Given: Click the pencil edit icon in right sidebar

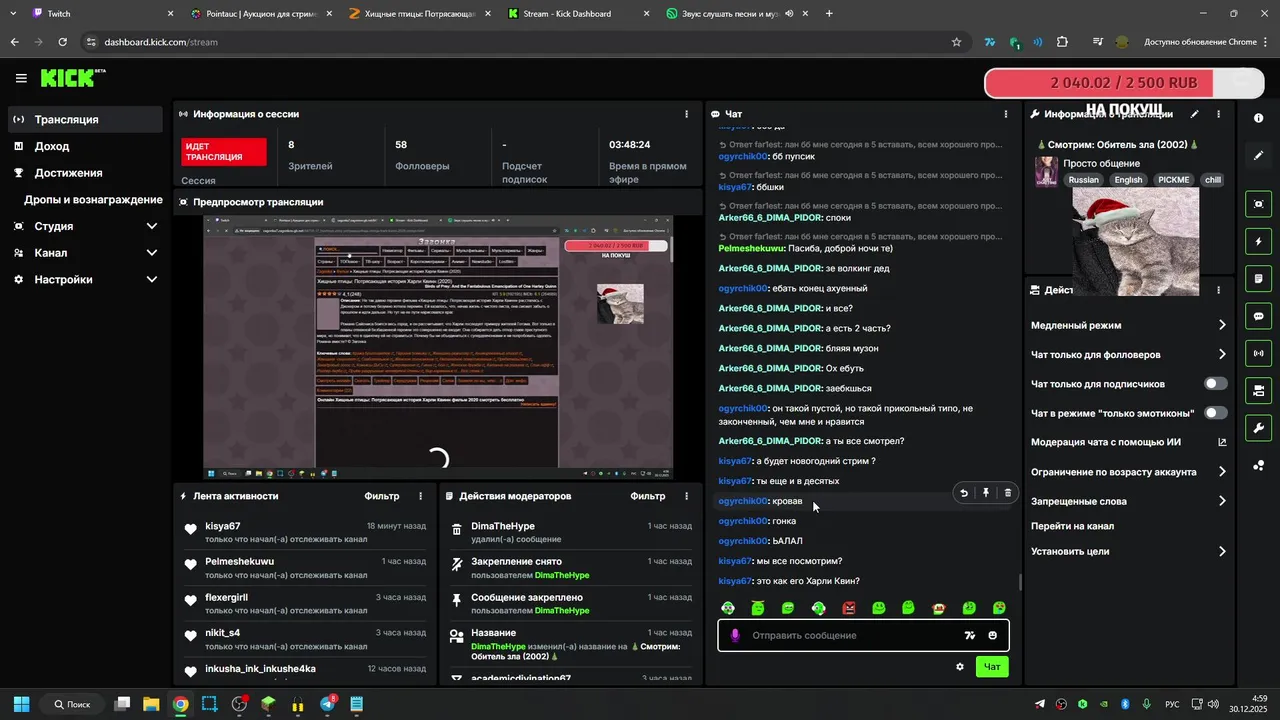Looking at the screenshot, I should 1258,156.
